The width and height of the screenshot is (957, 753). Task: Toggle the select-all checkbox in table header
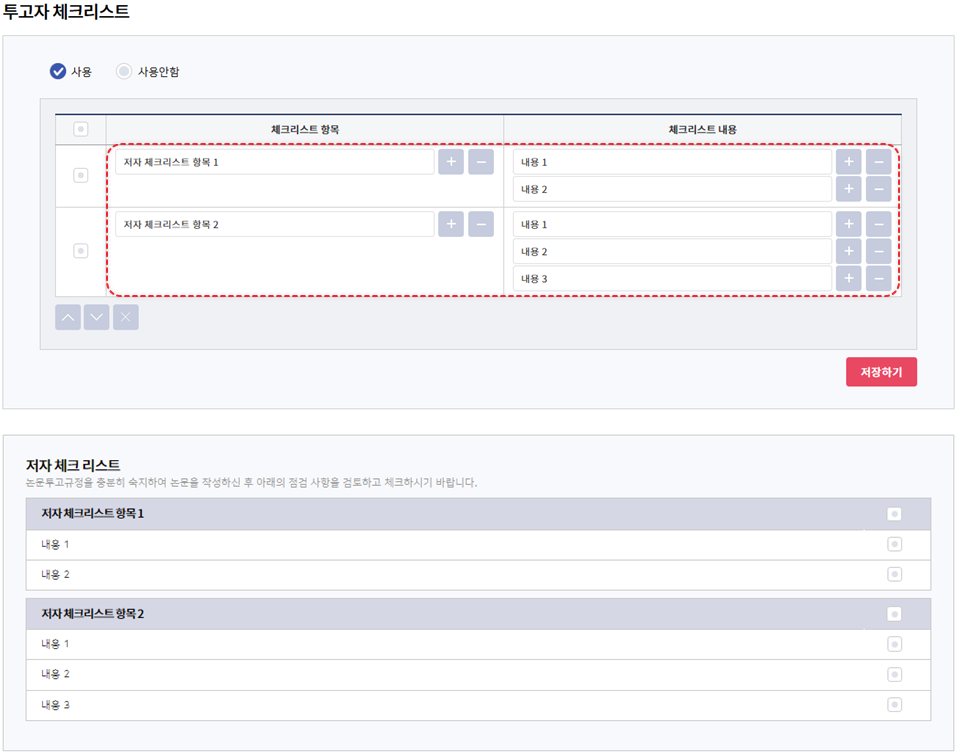(x=81, y=129)
